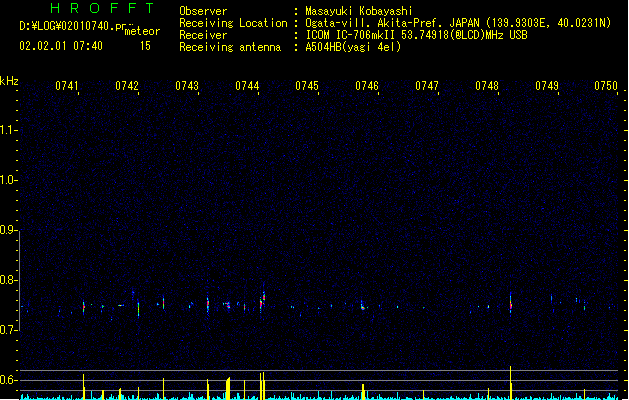Click the 0741 time marker
This screenshot has height=400, width=629.
pyautogui.click(x=67, y=86)
